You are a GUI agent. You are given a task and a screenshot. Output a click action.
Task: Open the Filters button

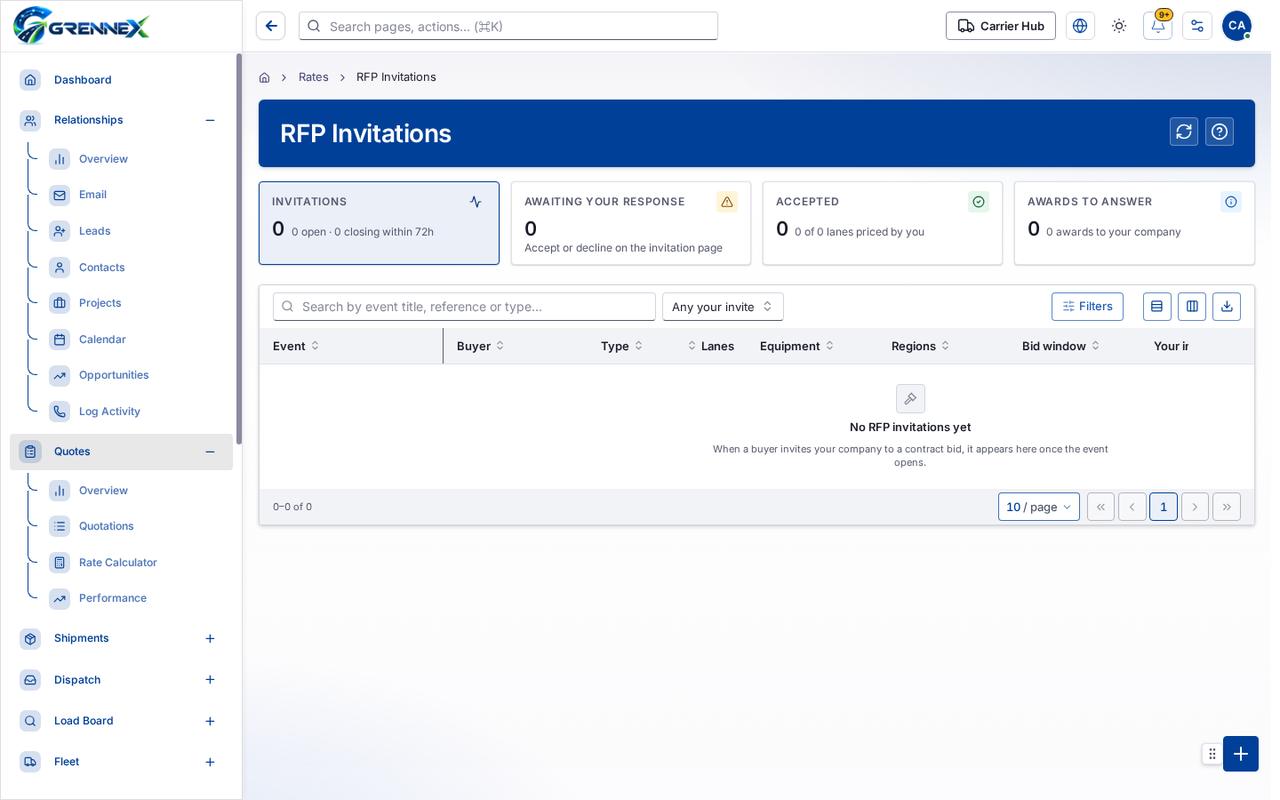1087,307
